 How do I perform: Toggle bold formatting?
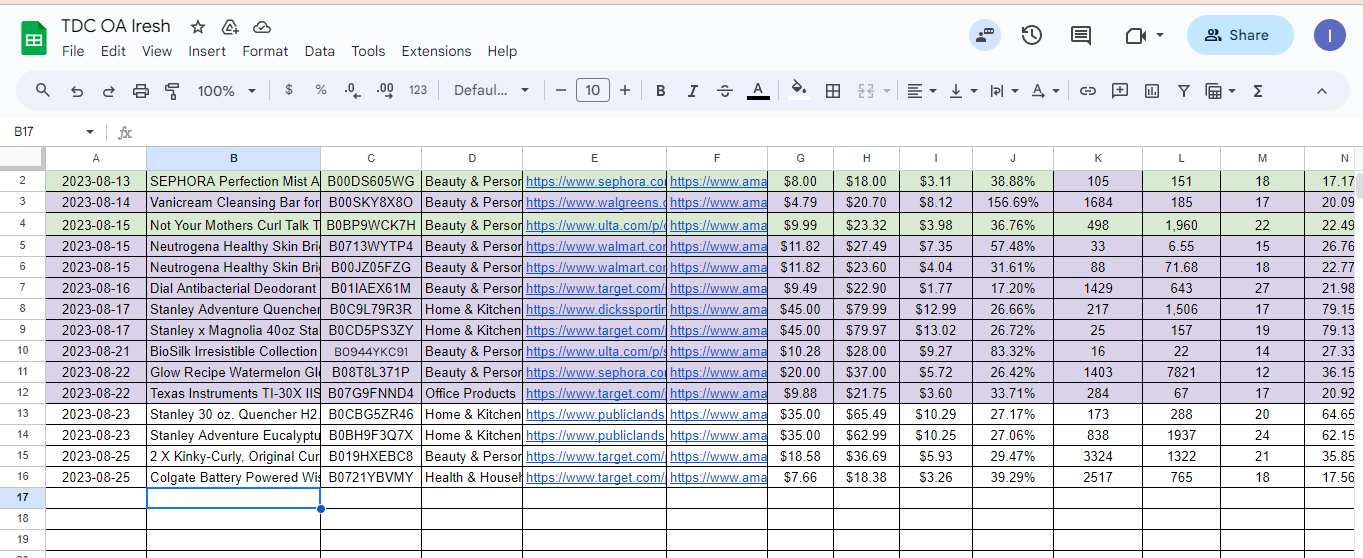pyautogui.click(x=661, y=91)
